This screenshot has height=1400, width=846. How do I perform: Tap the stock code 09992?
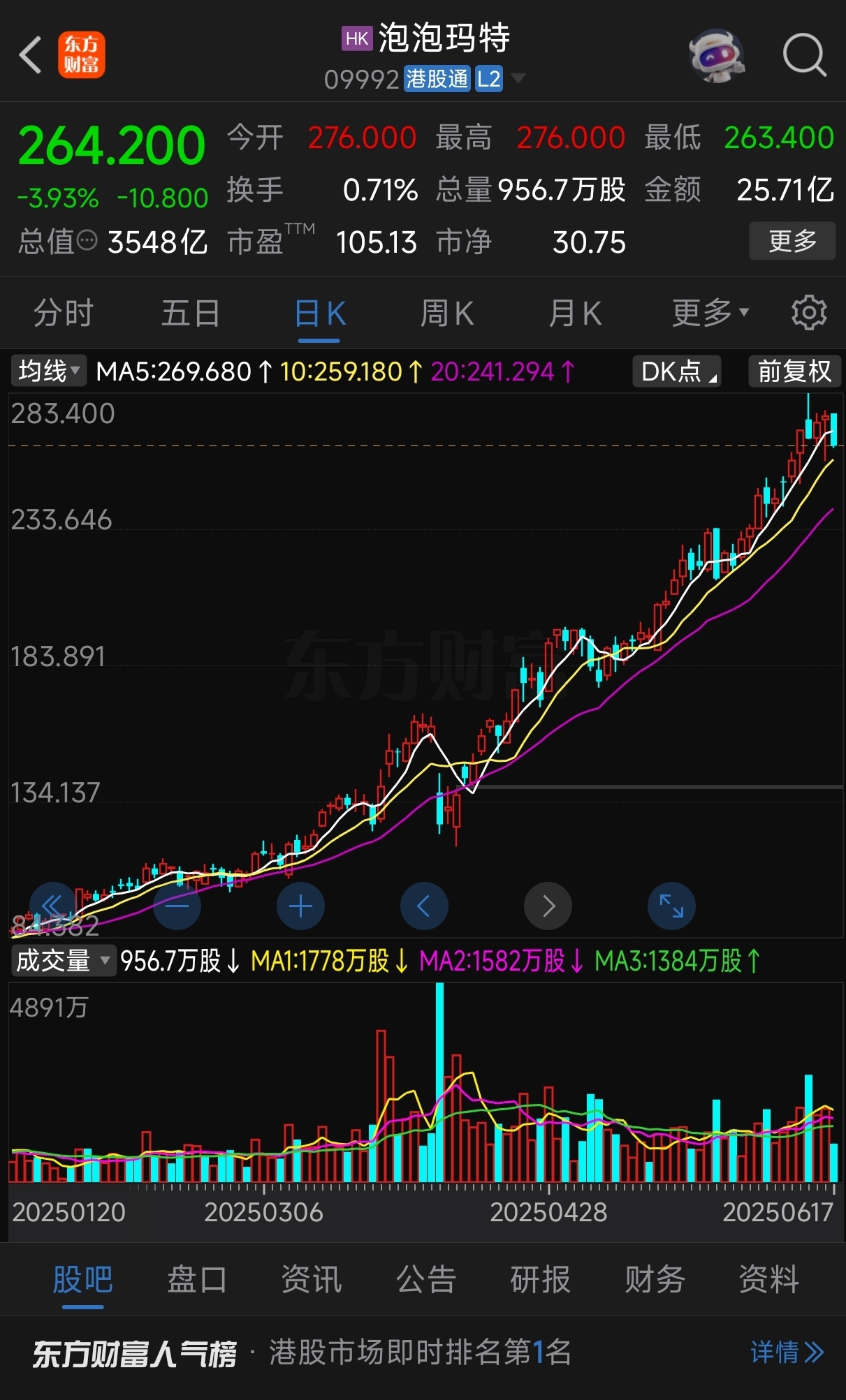[x=361, y=80]
